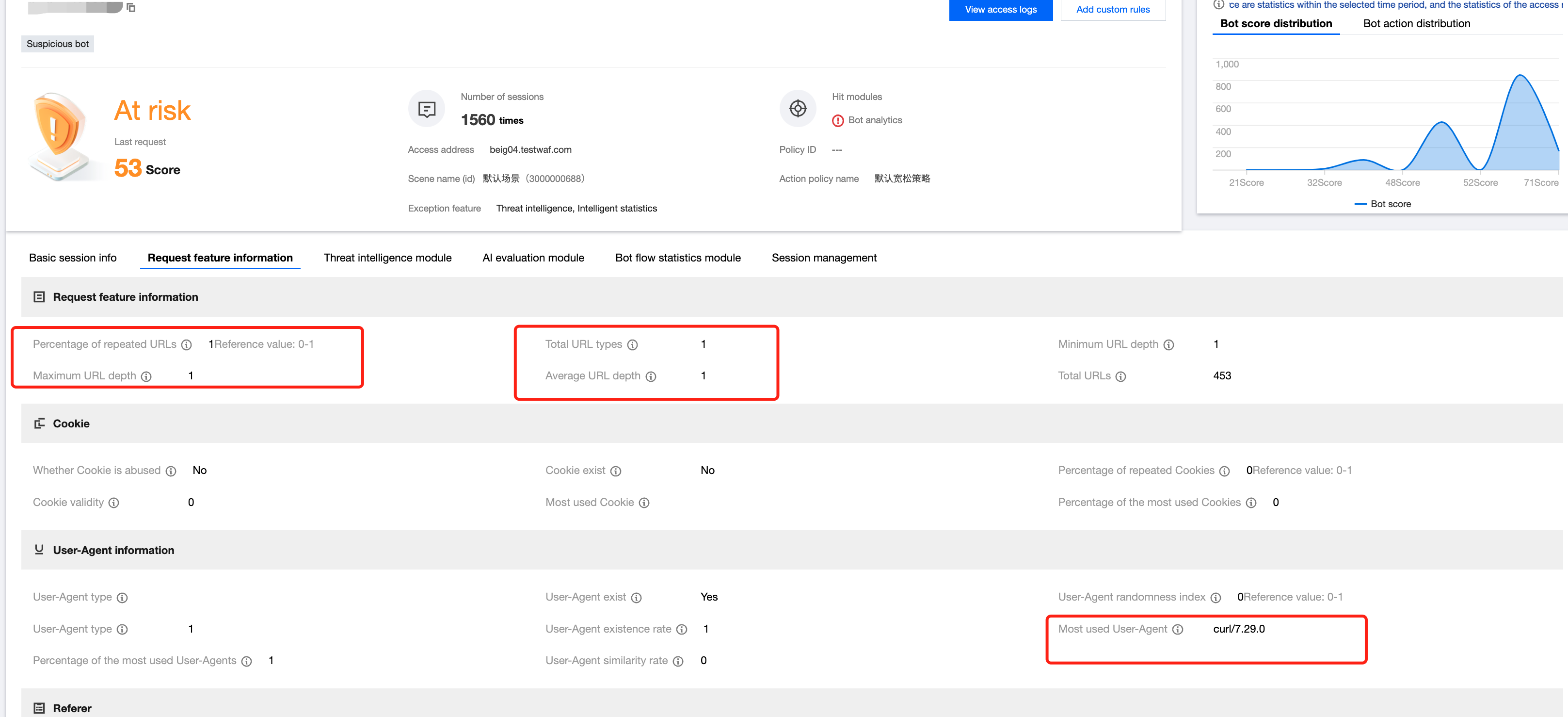The width and height of the screenshot is (1568, 717).
Task: Collapse the Cookie section header
Action: coord(71,424)
